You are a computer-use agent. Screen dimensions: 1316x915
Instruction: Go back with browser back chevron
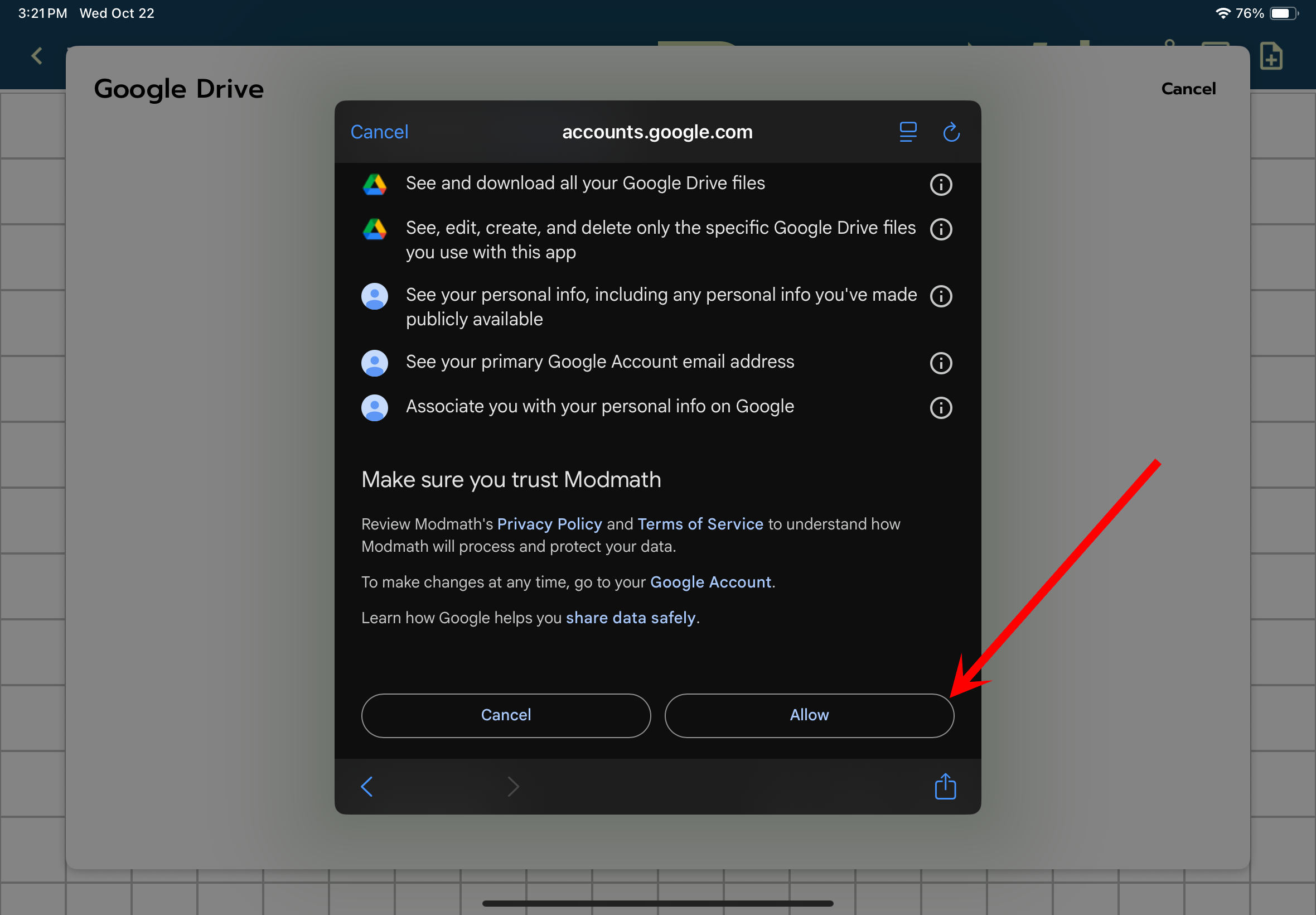click(367, 786)
